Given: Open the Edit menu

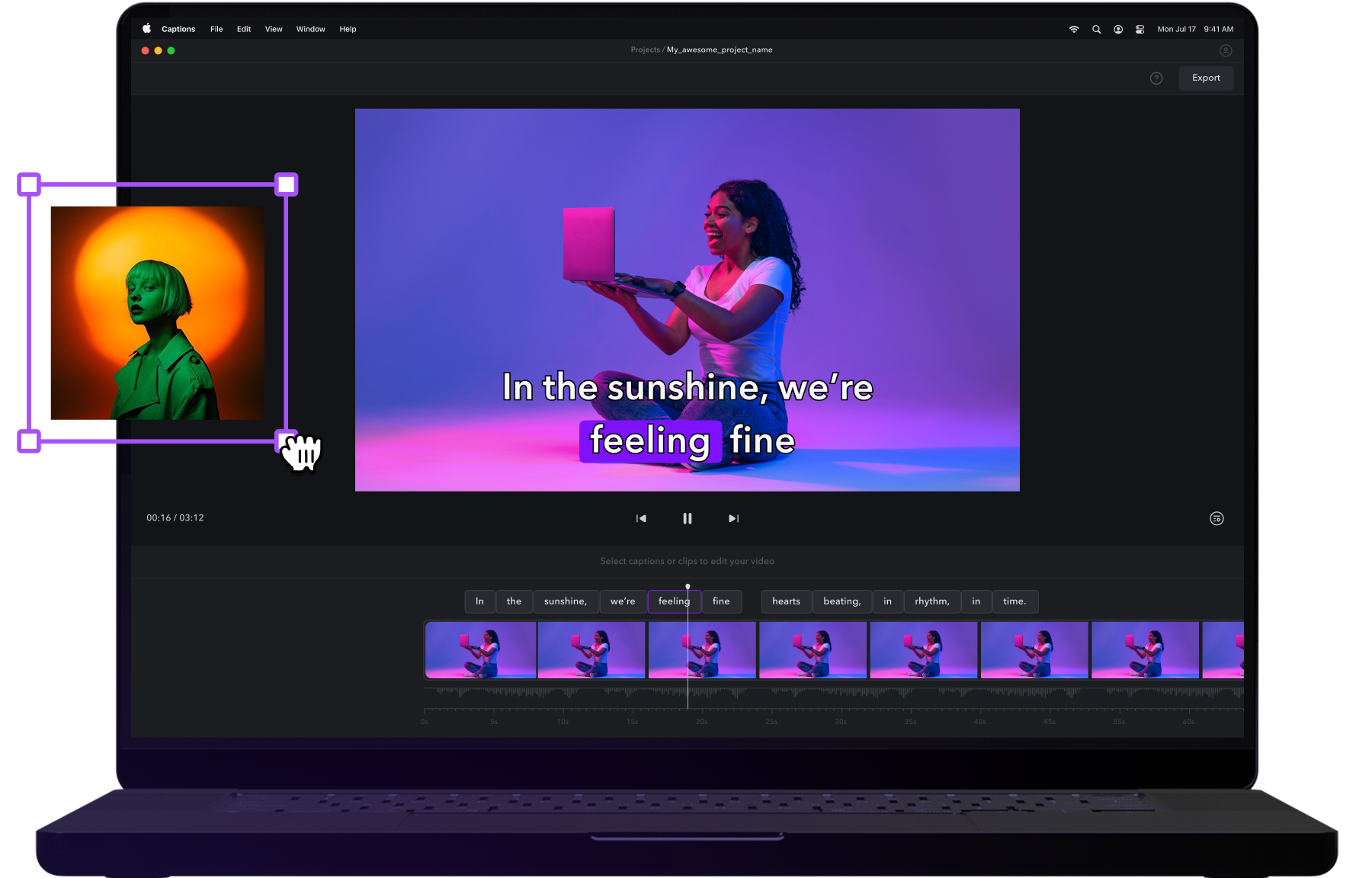Looking at the screenshot, I should (x=244, y=29).
